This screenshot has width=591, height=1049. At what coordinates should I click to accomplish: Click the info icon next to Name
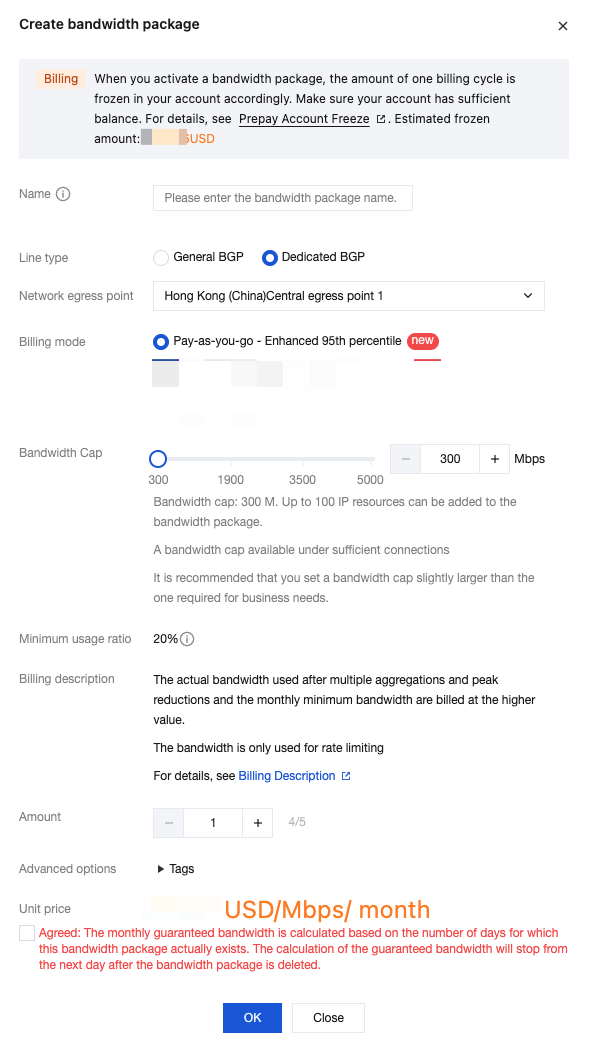pos(63,194)
